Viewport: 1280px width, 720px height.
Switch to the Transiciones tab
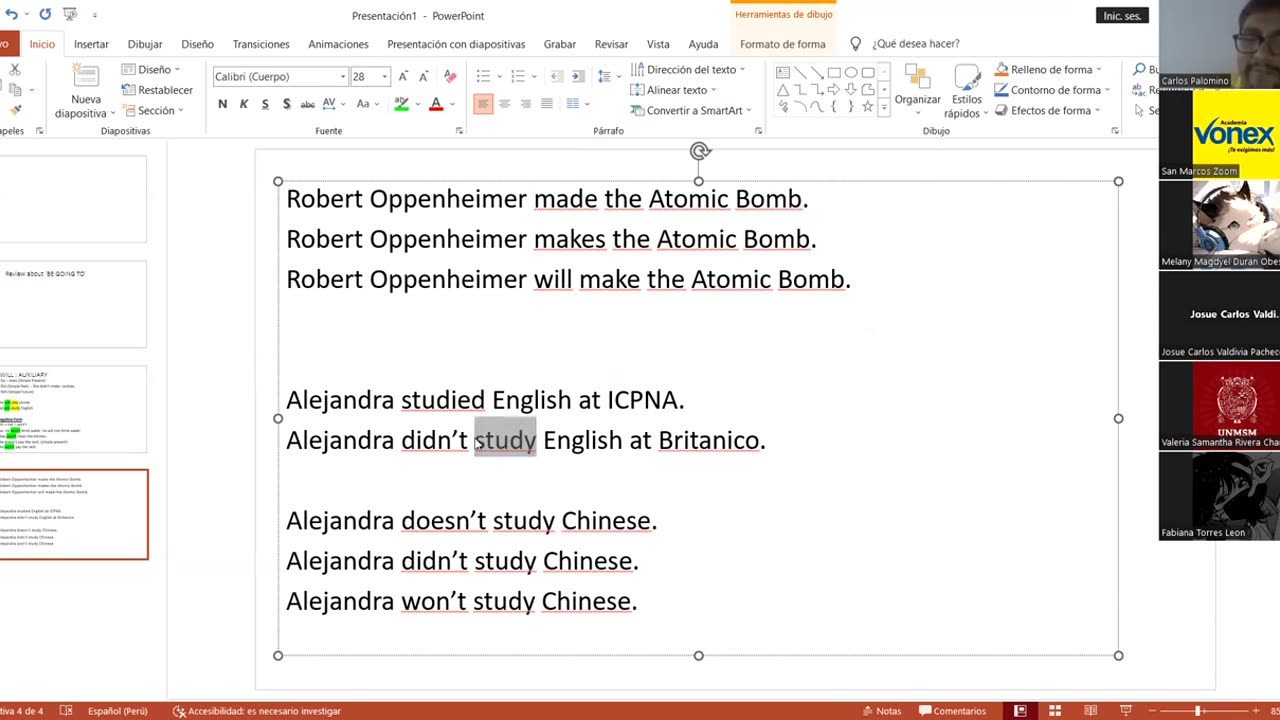(261, 44)
